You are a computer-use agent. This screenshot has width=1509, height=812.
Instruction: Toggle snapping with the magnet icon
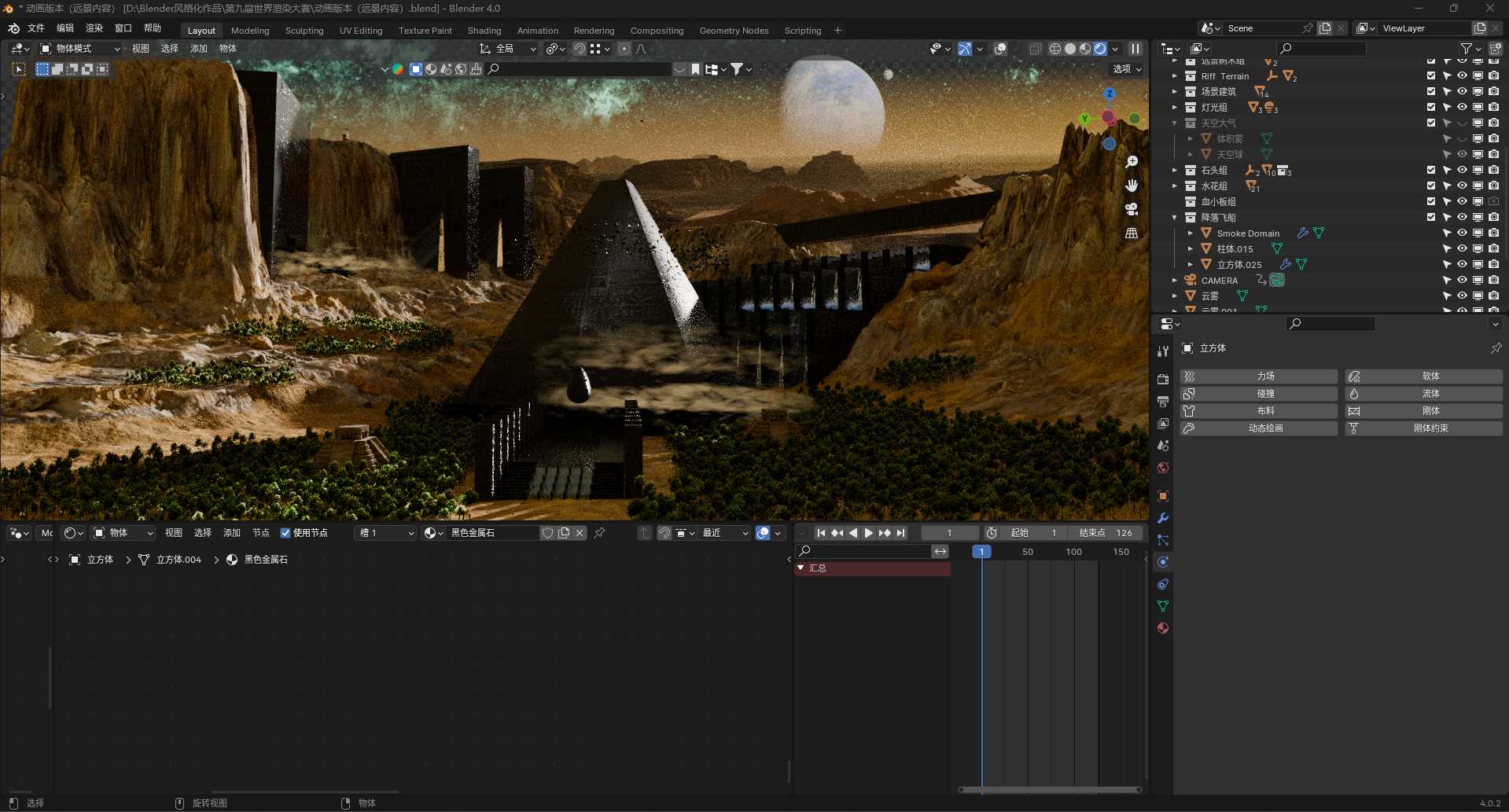click(x=580, y=49)
